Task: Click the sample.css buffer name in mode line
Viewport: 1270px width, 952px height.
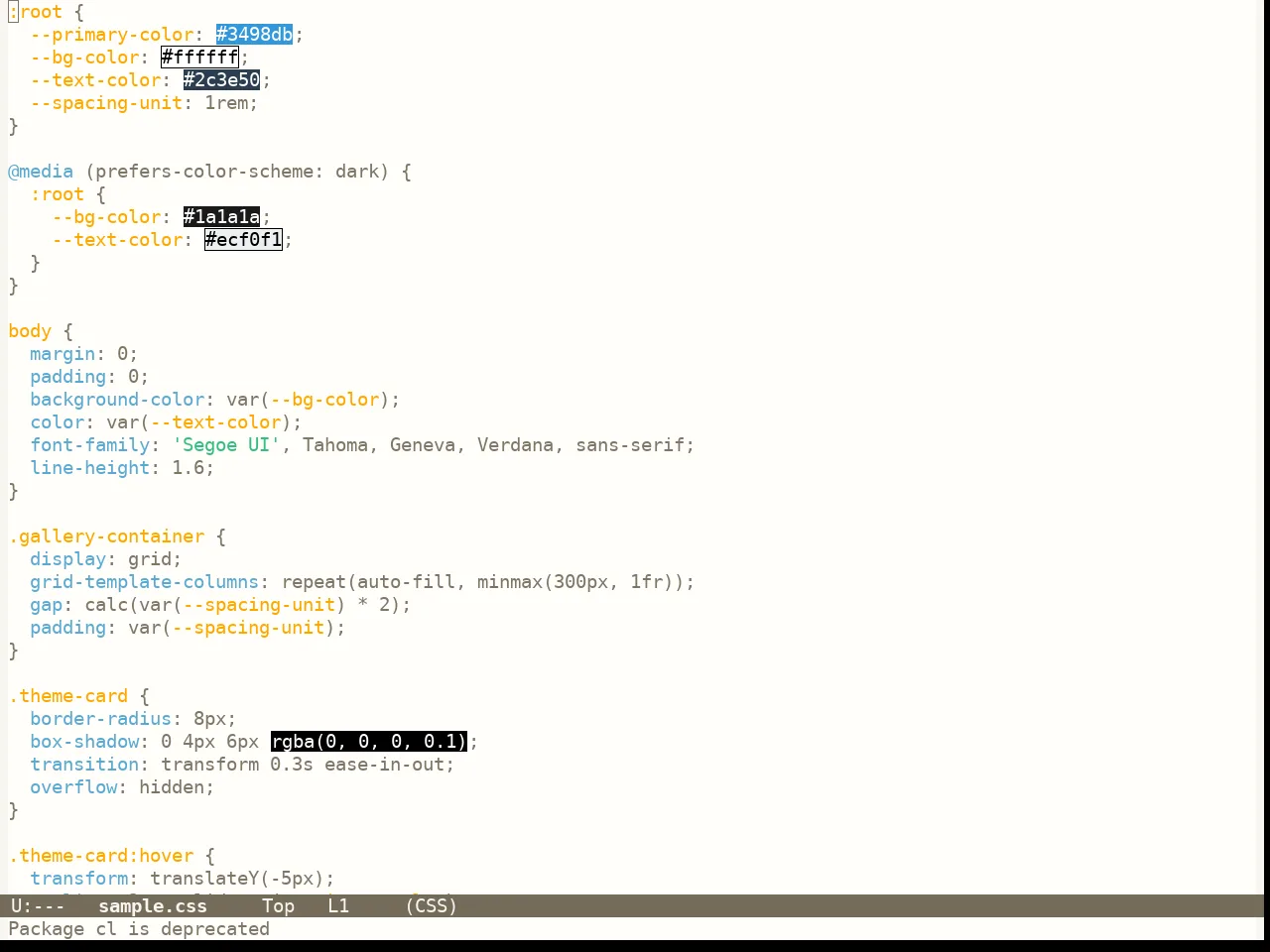Action: point(153,906)
